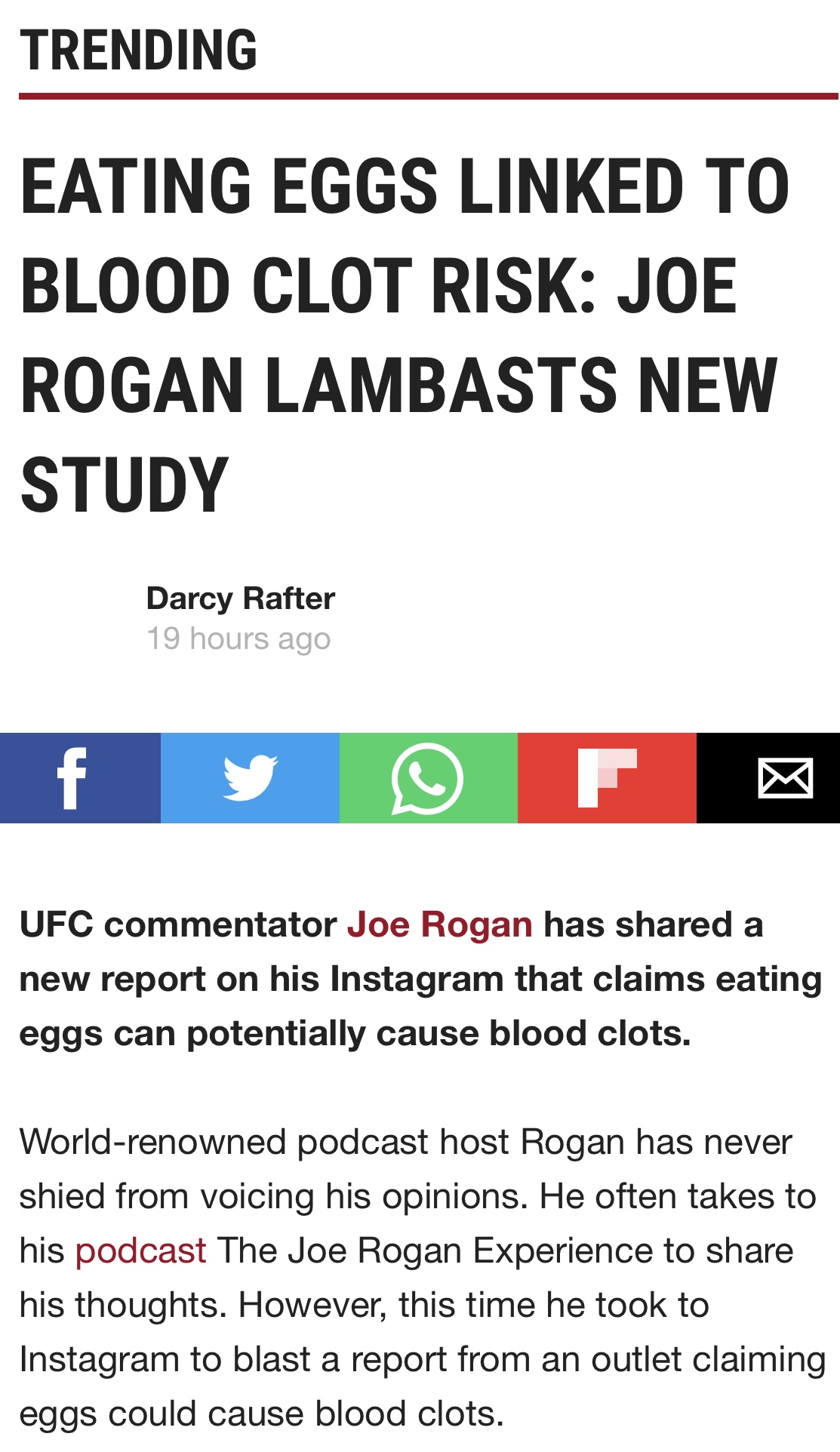Open the Joe Rogan link
The height and width of the screenshot is (1452, 840).
tap(440, 924)
